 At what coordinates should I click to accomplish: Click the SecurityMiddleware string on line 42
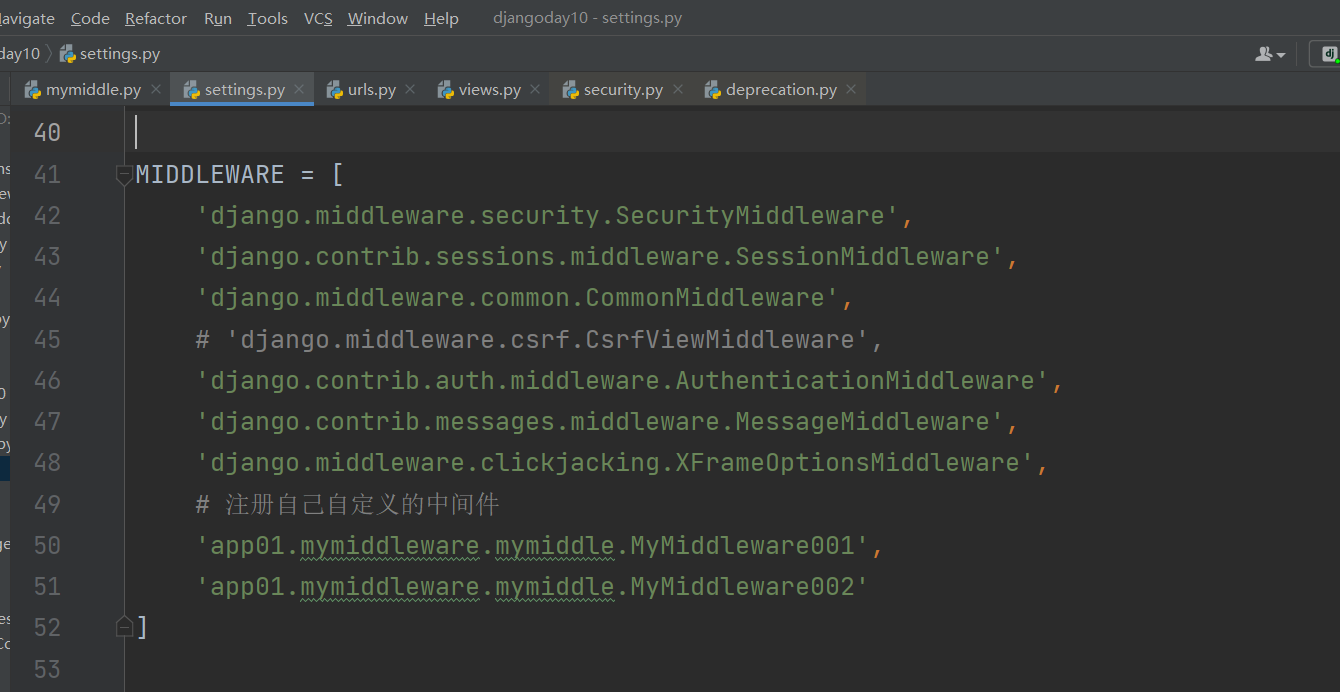tap(548, 216)
